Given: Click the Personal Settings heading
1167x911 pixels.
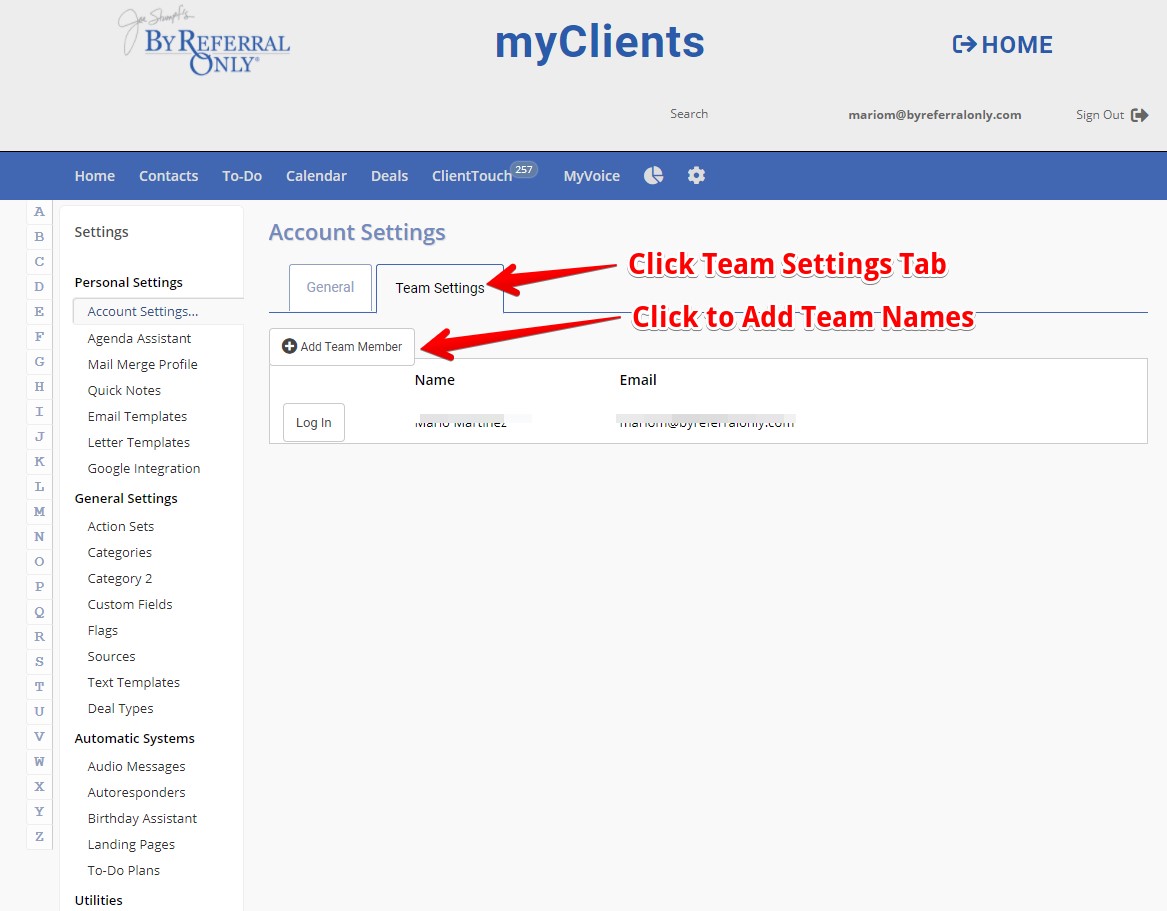Looking at the screenshot, I should 129,283.
